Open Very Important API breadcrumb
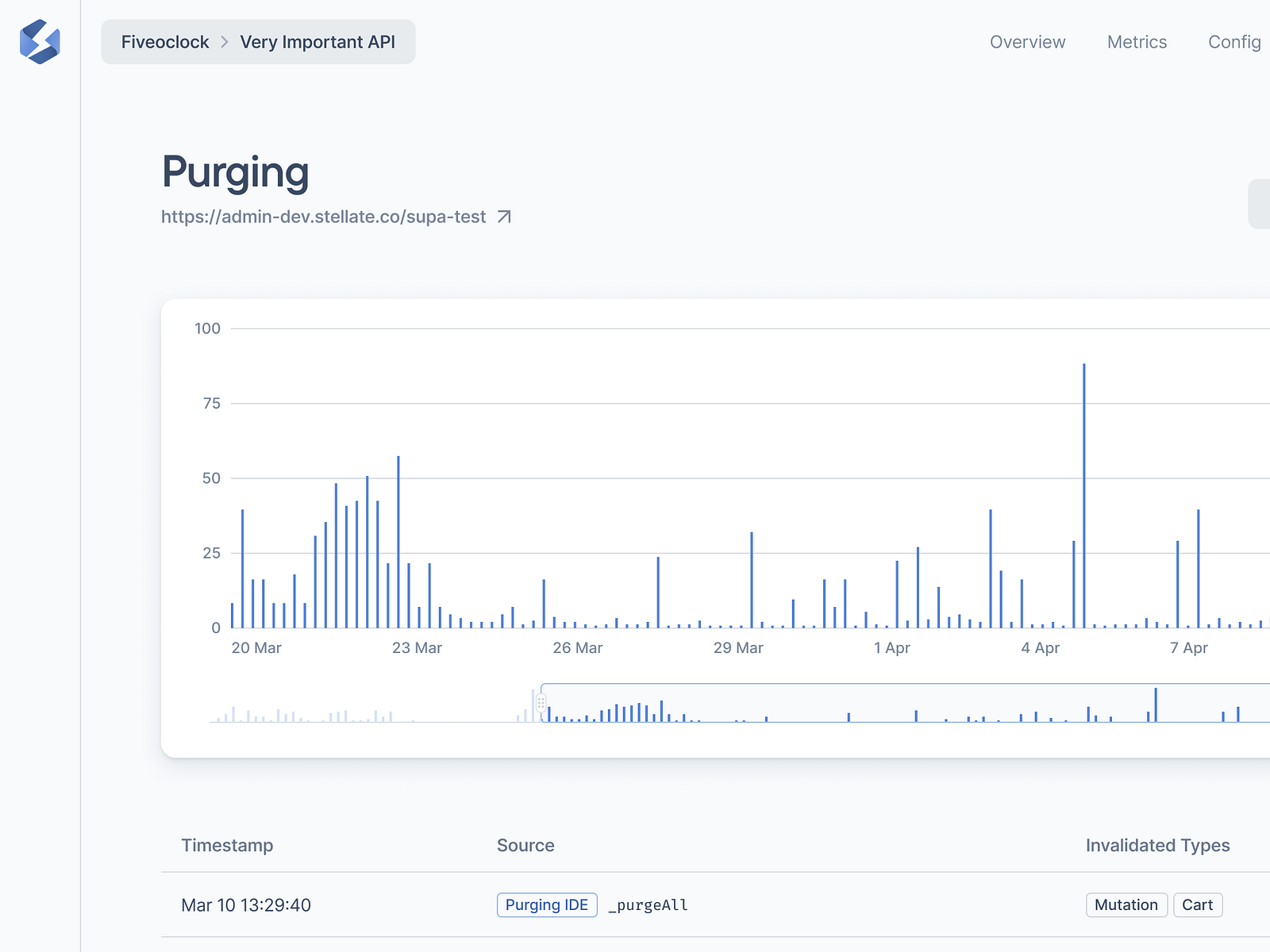This screenshot has width=1270, height=952. click(x=317, y=42)
